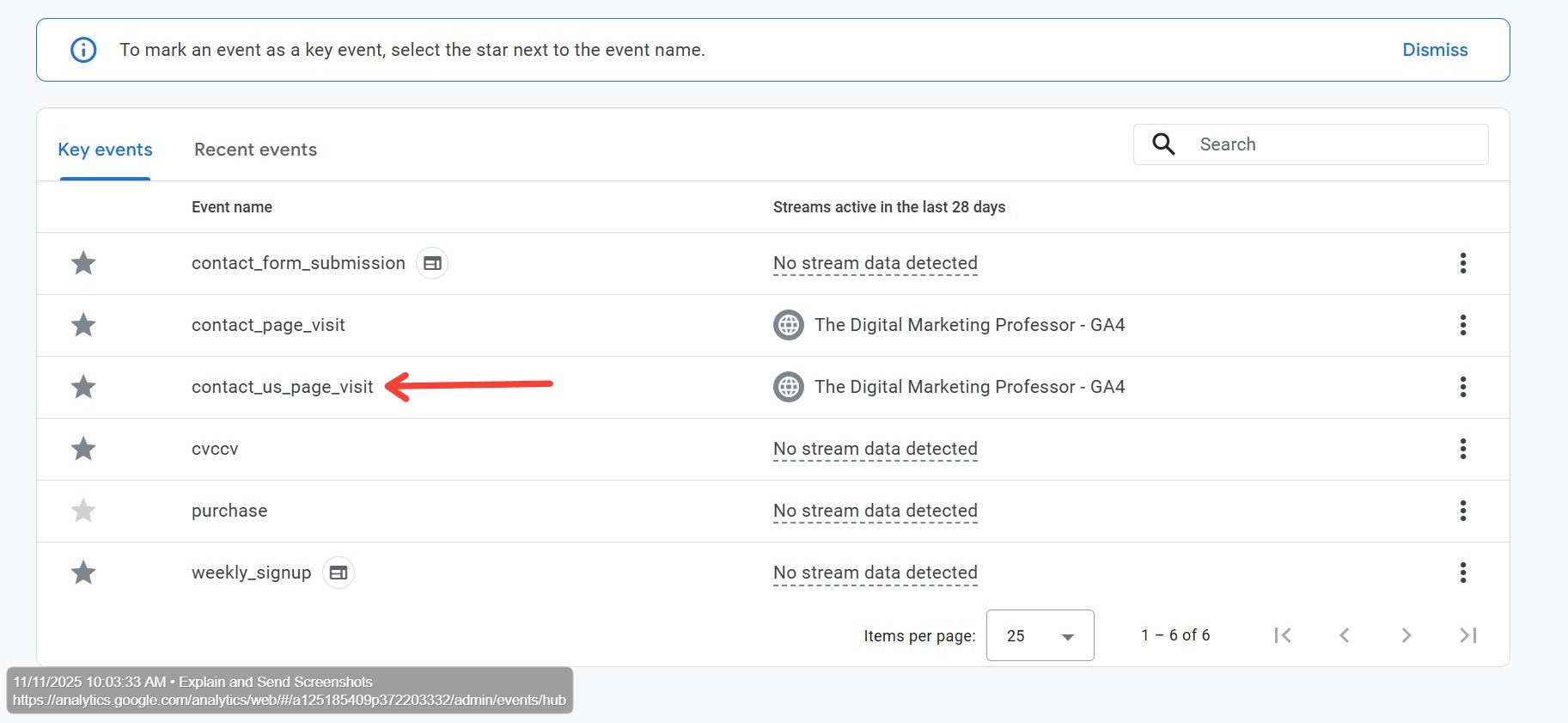Screen dimensions: 1568x723
Task: Select the Key events tab
Action: pos(105,150)
